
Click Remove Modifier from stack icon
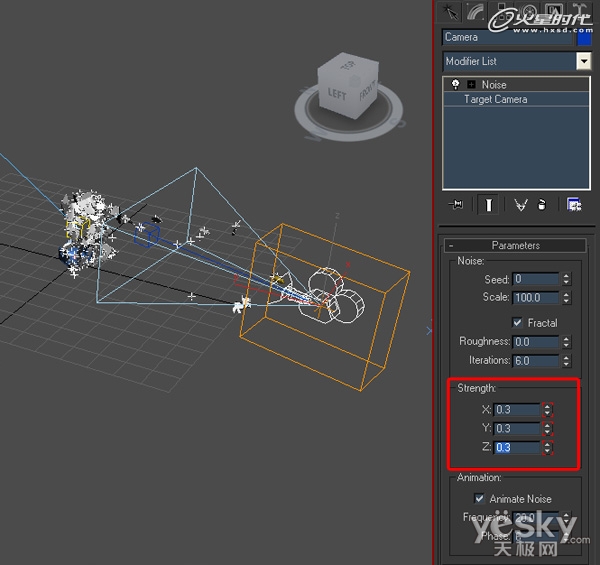point(541,205)
